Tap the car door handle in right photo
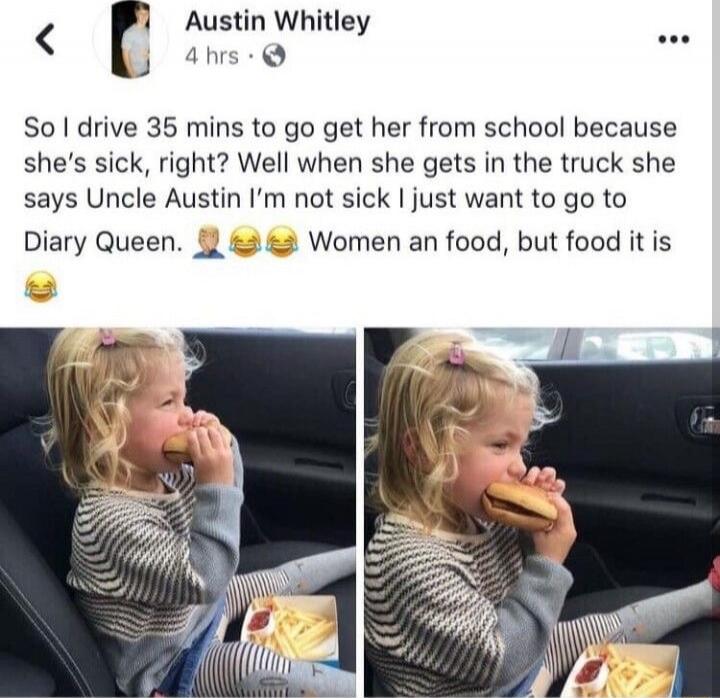This screenshot has height=698, width=720. pos(703,421)
